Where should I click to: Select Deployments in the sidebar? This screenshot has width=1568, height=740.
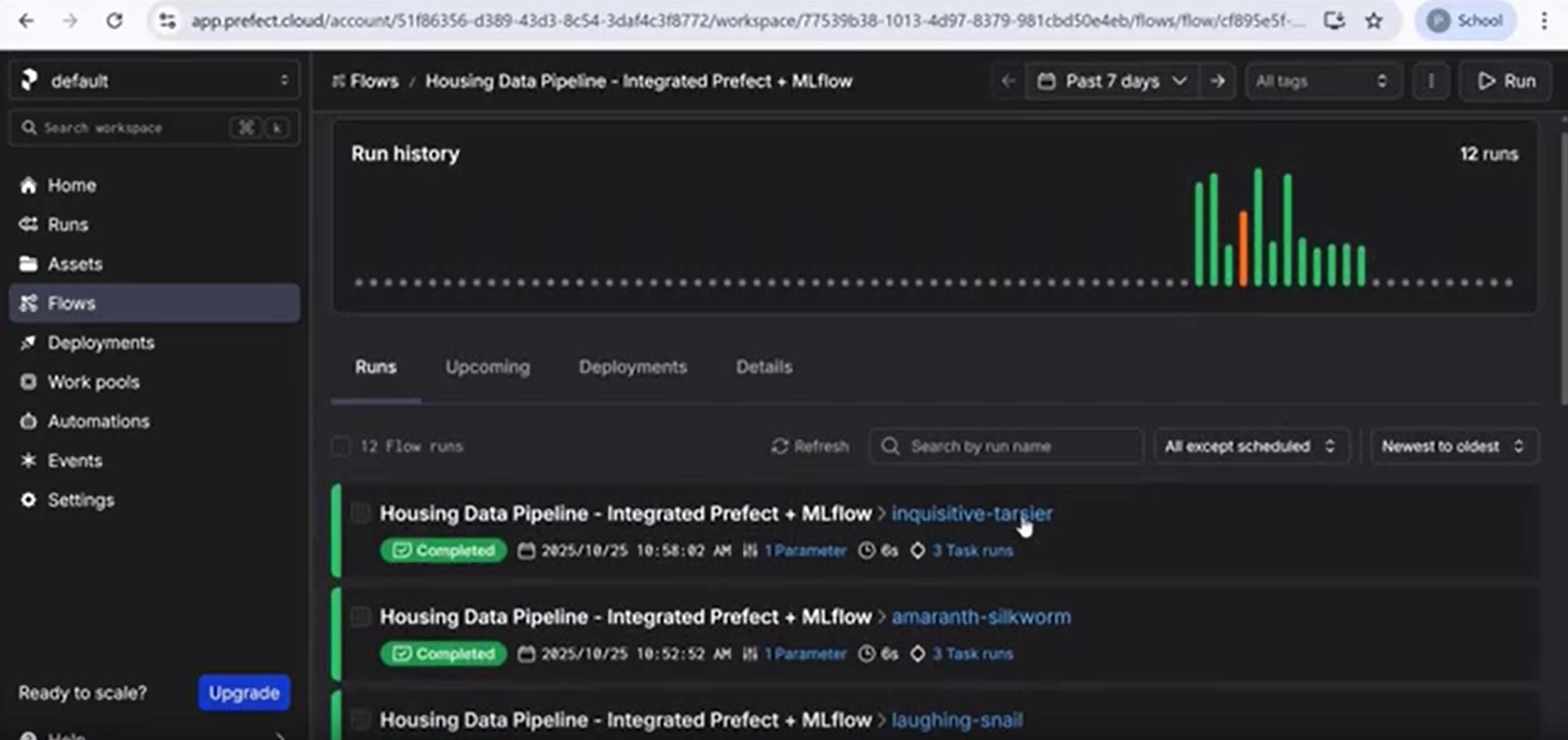click(101, 343)
